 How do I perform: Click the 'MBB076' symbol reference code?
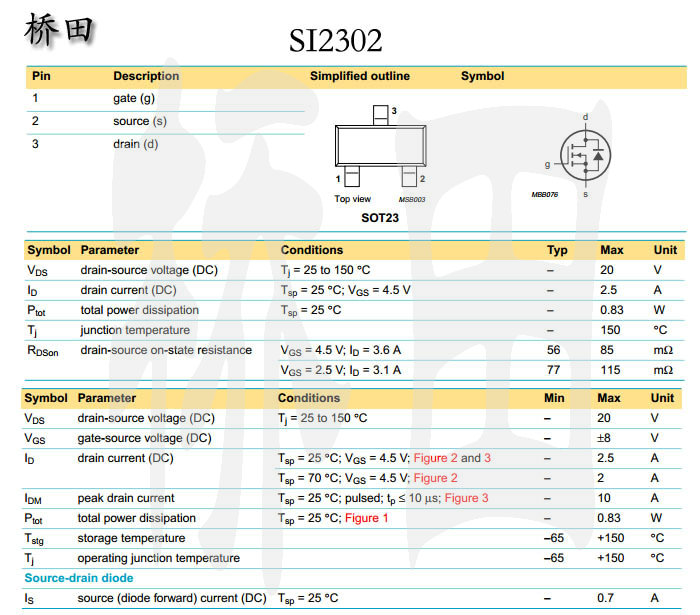point(545,195)
